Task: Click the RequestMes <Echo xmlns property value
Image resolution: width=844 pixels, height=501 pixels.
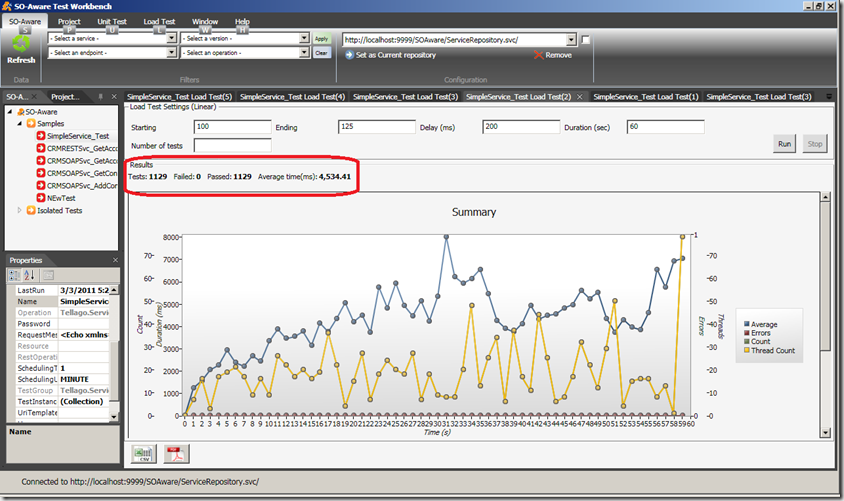Action: pyautogui.click(x=83, y=335)
